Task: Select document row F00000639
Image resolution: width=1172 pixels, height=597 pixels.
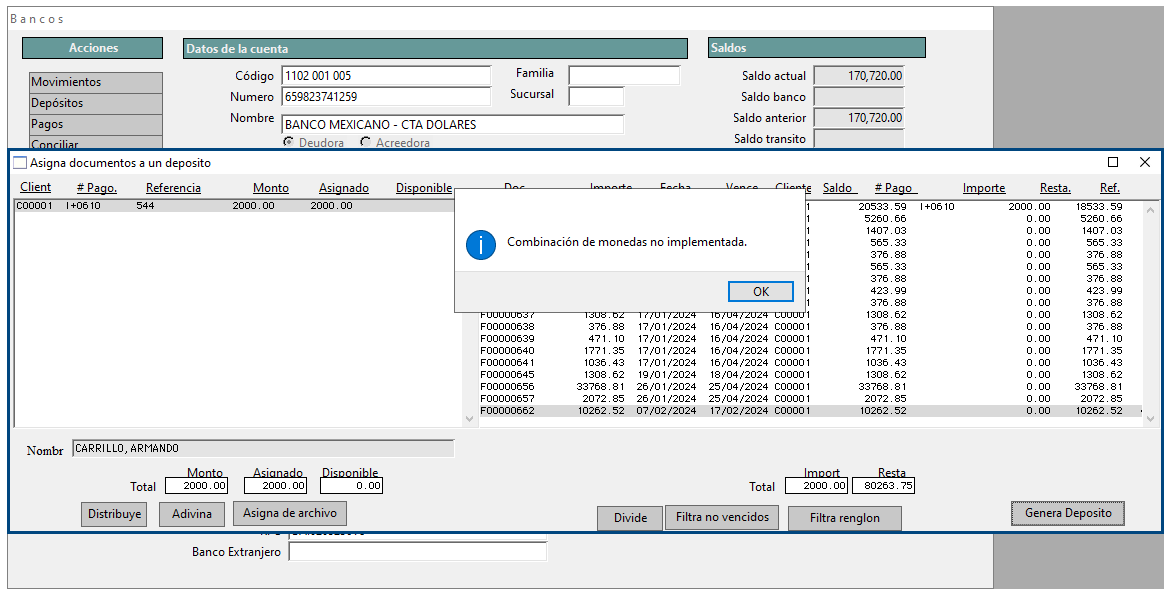Action: tap(811, 338)
